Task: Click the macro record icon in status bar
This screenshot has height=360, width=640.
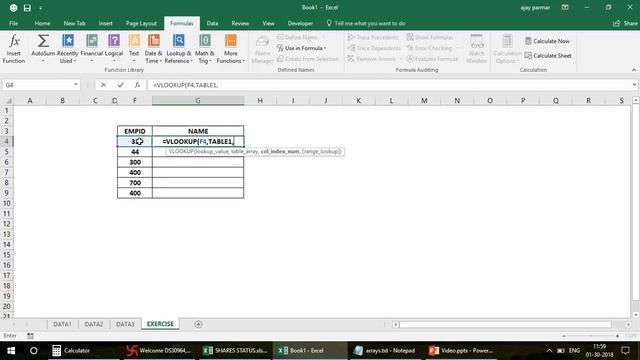Action: [30, 336]
